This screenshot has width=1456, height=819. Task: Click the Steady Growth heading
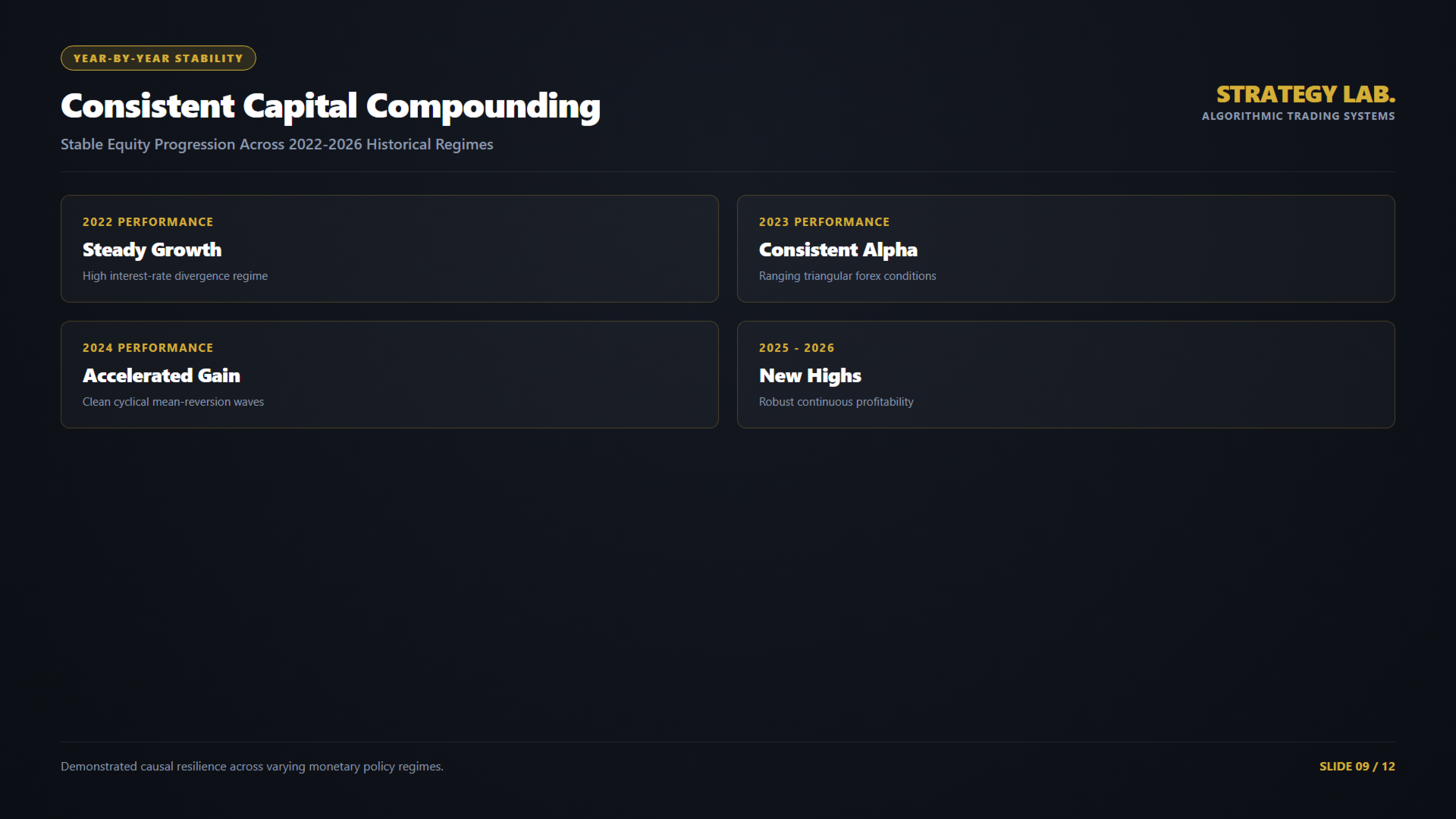pyautogui.click(x=152, y=249)
